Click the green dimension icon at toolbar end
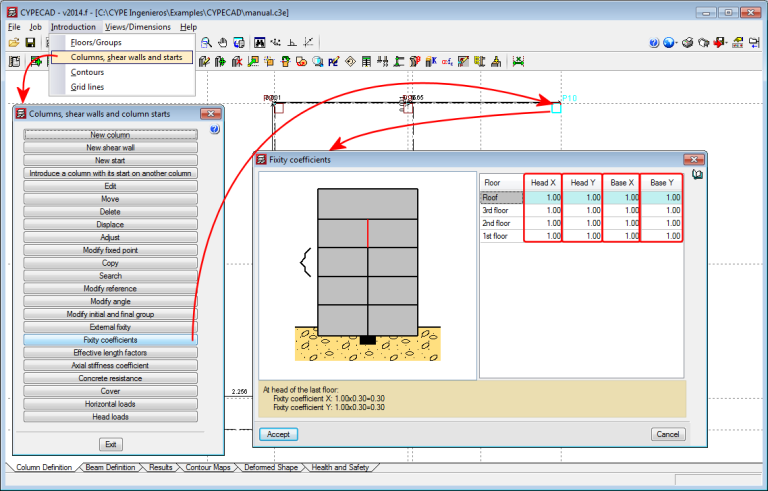768x491 pixels. pos(518,61)
